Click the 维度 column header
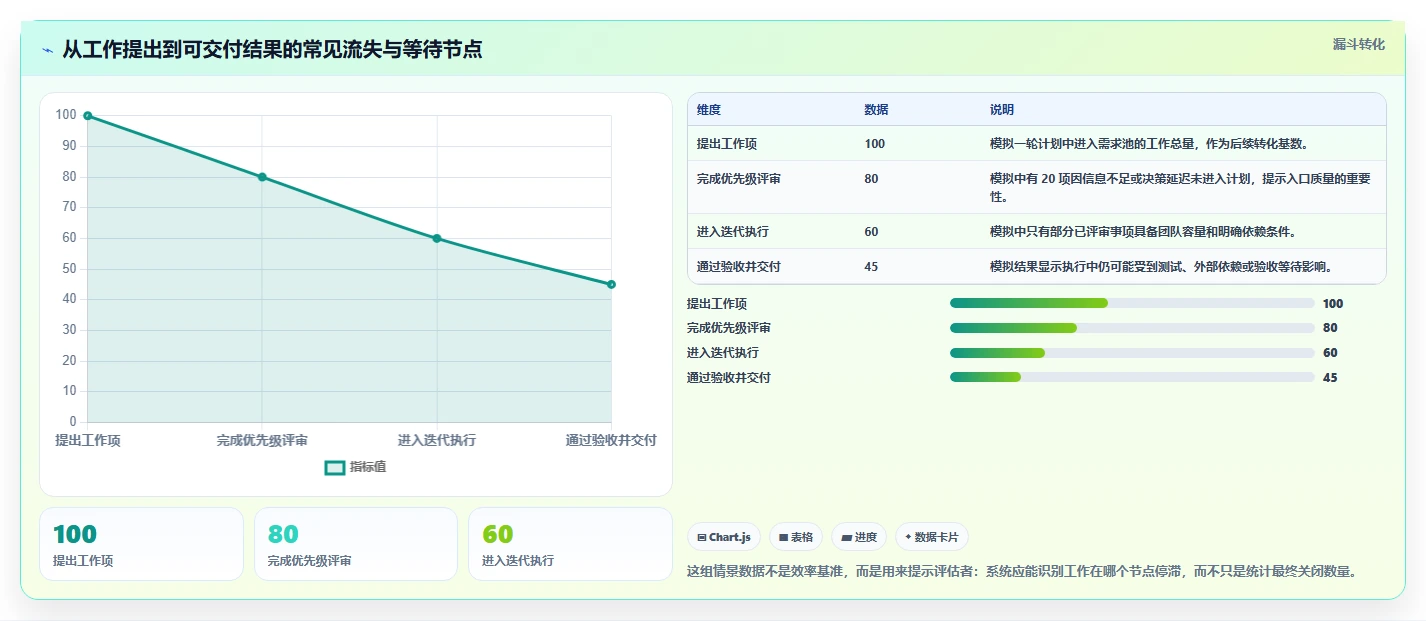Image resolution: width=1426 pixels, height=621 pixels. click(709, 110)
